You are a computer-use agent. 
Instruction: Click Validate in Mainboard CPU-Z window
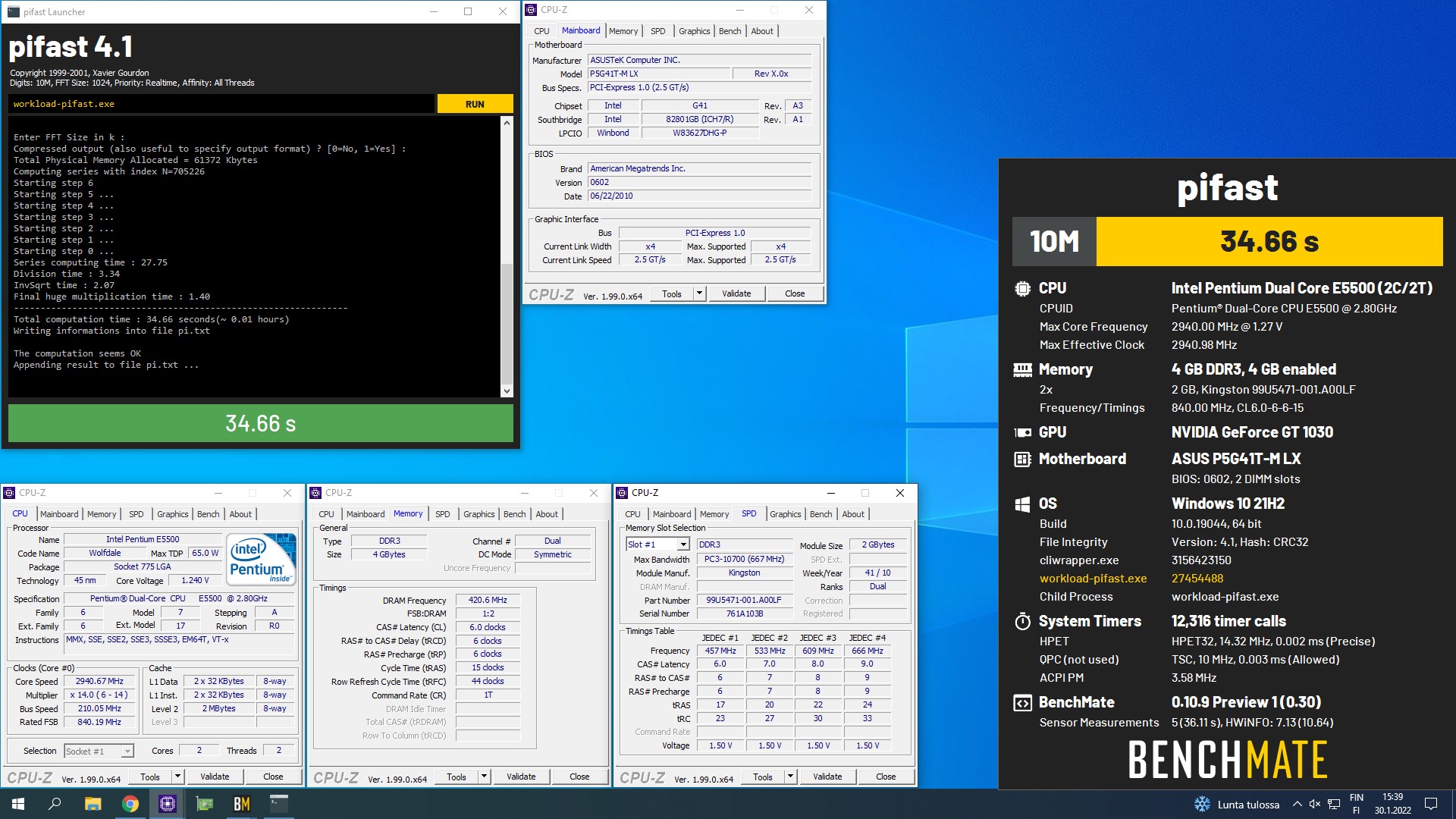[736, 293]
